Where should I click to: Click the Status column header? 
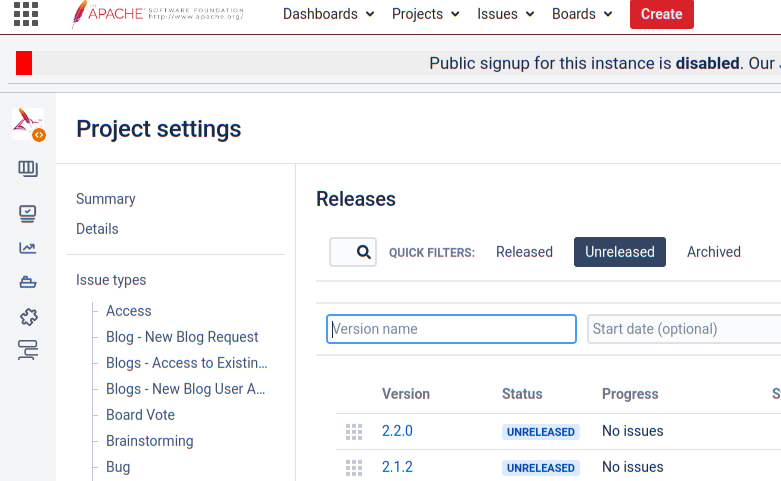pyautogui.click(x=522, y=394)
